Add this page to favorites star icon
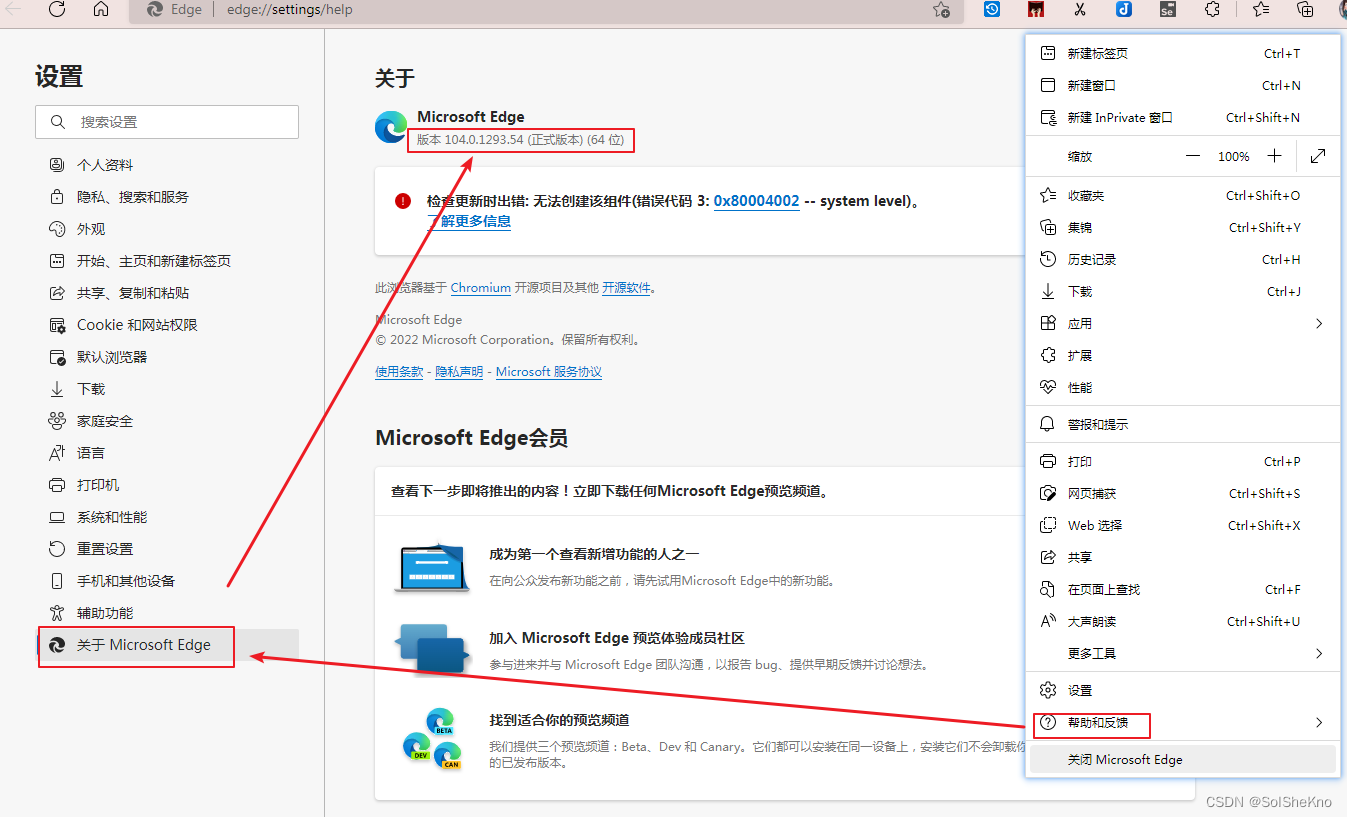The height and width of the screenshot is (817, 1347). tap(941, 9)
